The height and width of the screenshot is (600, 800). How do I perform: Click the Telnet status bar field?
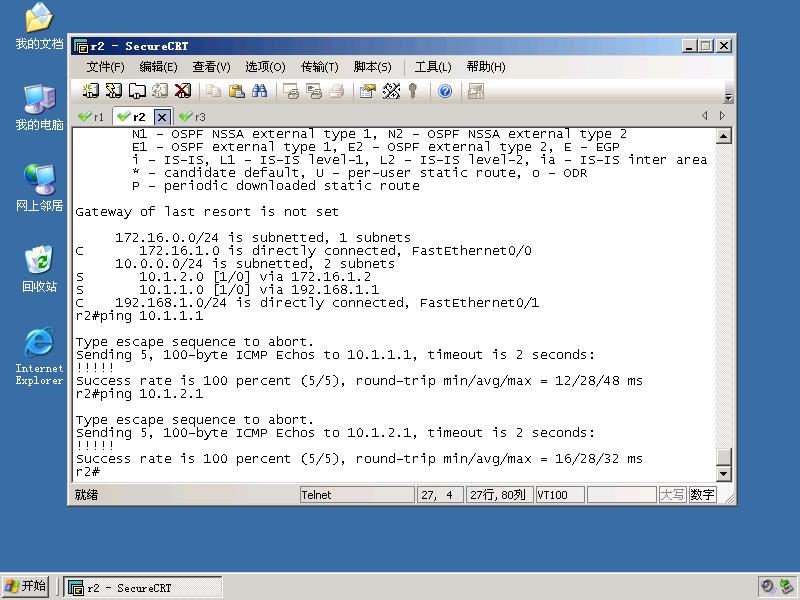click(x=357, y=495)
